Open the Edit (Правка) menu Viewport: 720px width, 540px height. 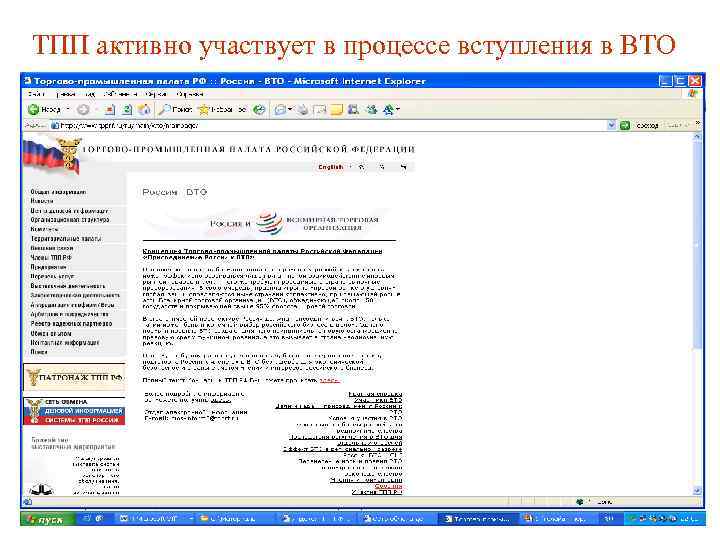tap(65, 94)
